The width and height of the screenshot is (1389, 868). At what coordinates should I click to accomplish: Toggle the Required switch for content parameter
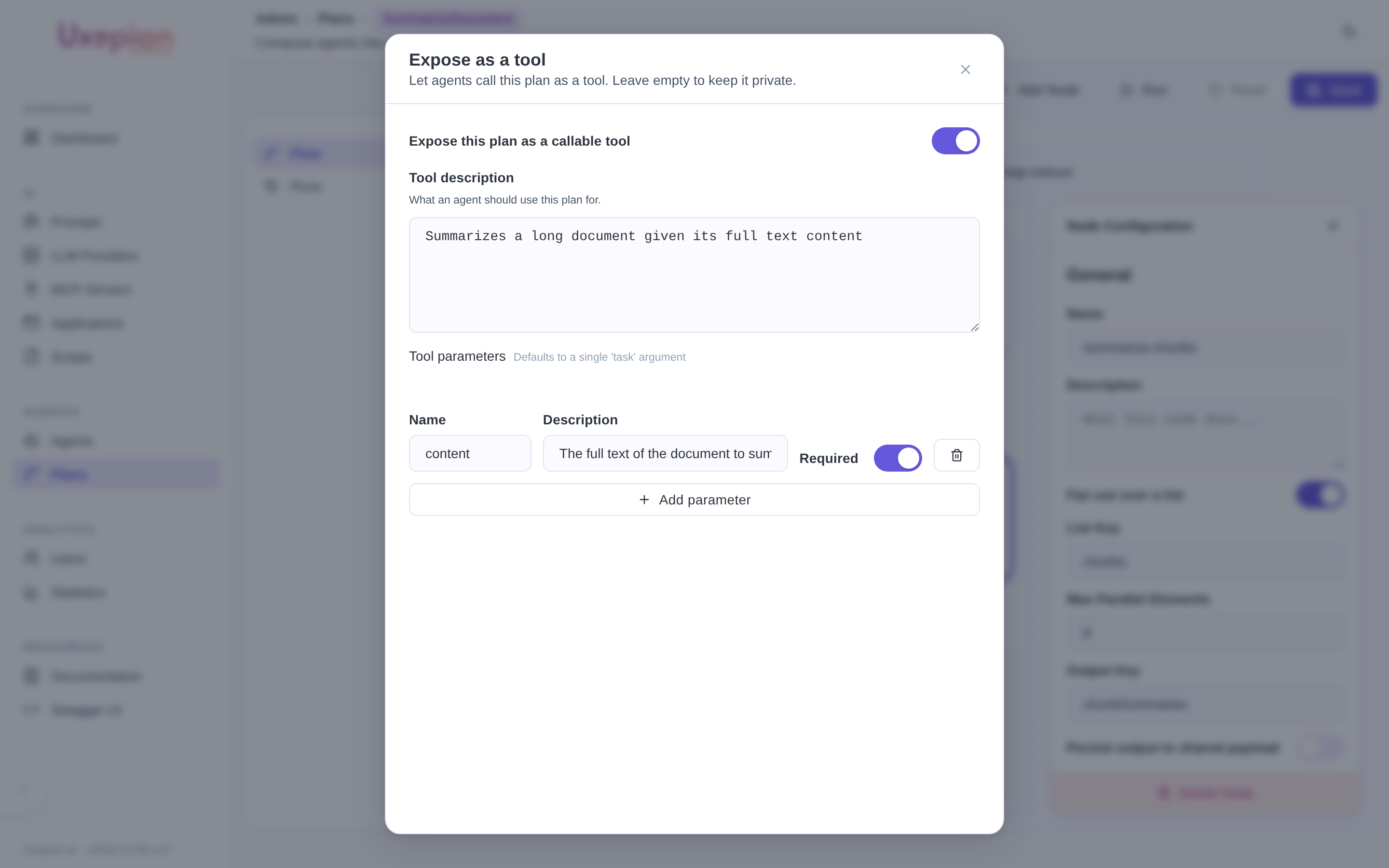point(898,458)
